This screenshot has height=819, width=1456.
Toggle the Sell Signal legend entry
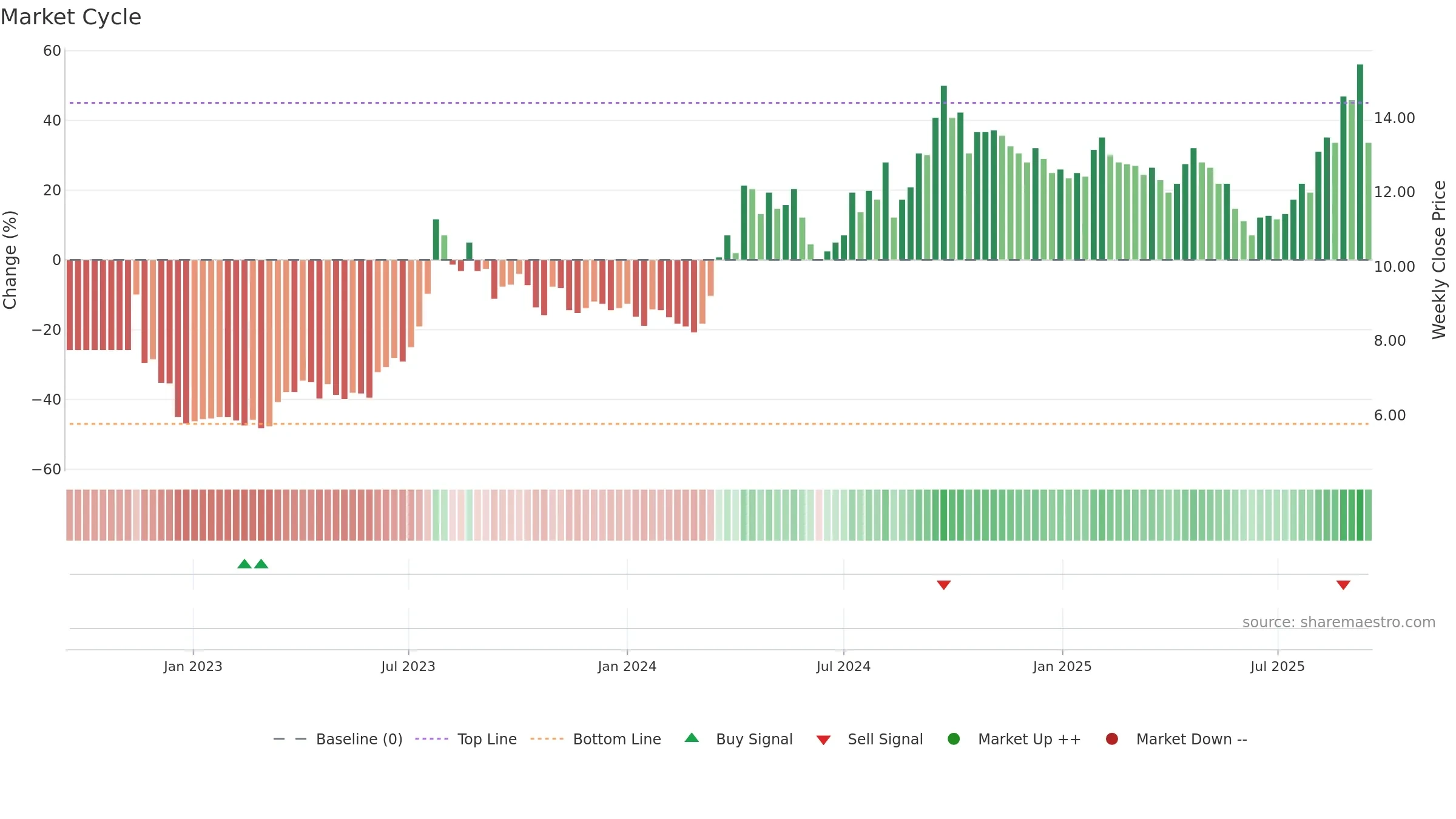tap(869, 739)
